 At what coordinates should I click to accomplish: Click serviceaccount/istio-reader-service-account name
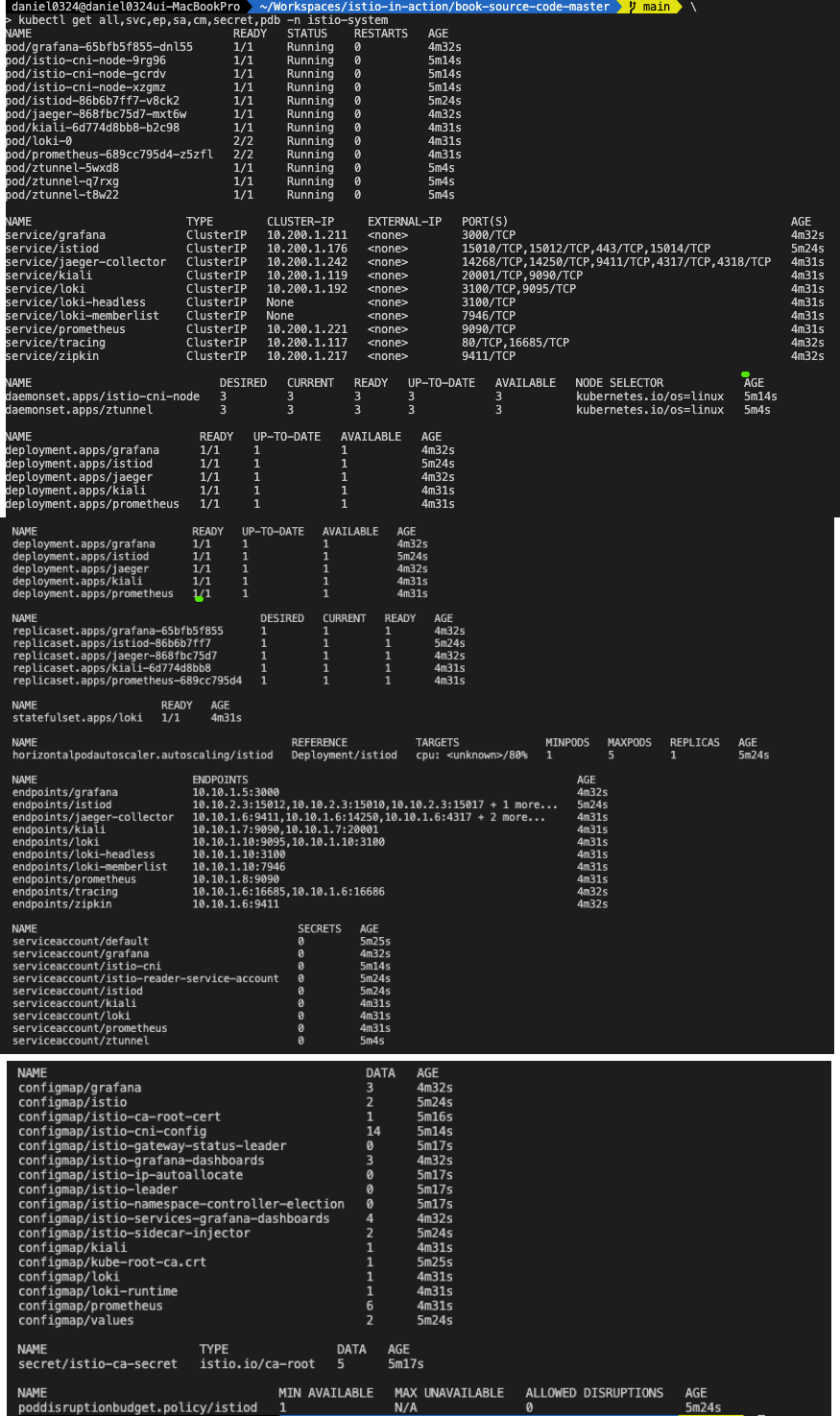[146, 978]
